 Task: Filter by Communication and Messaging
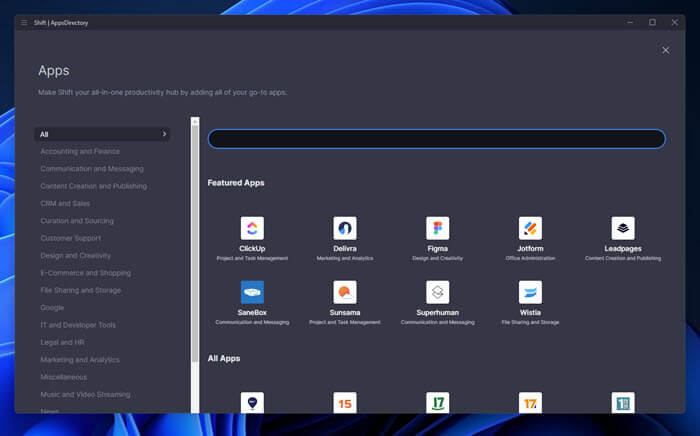92,169
